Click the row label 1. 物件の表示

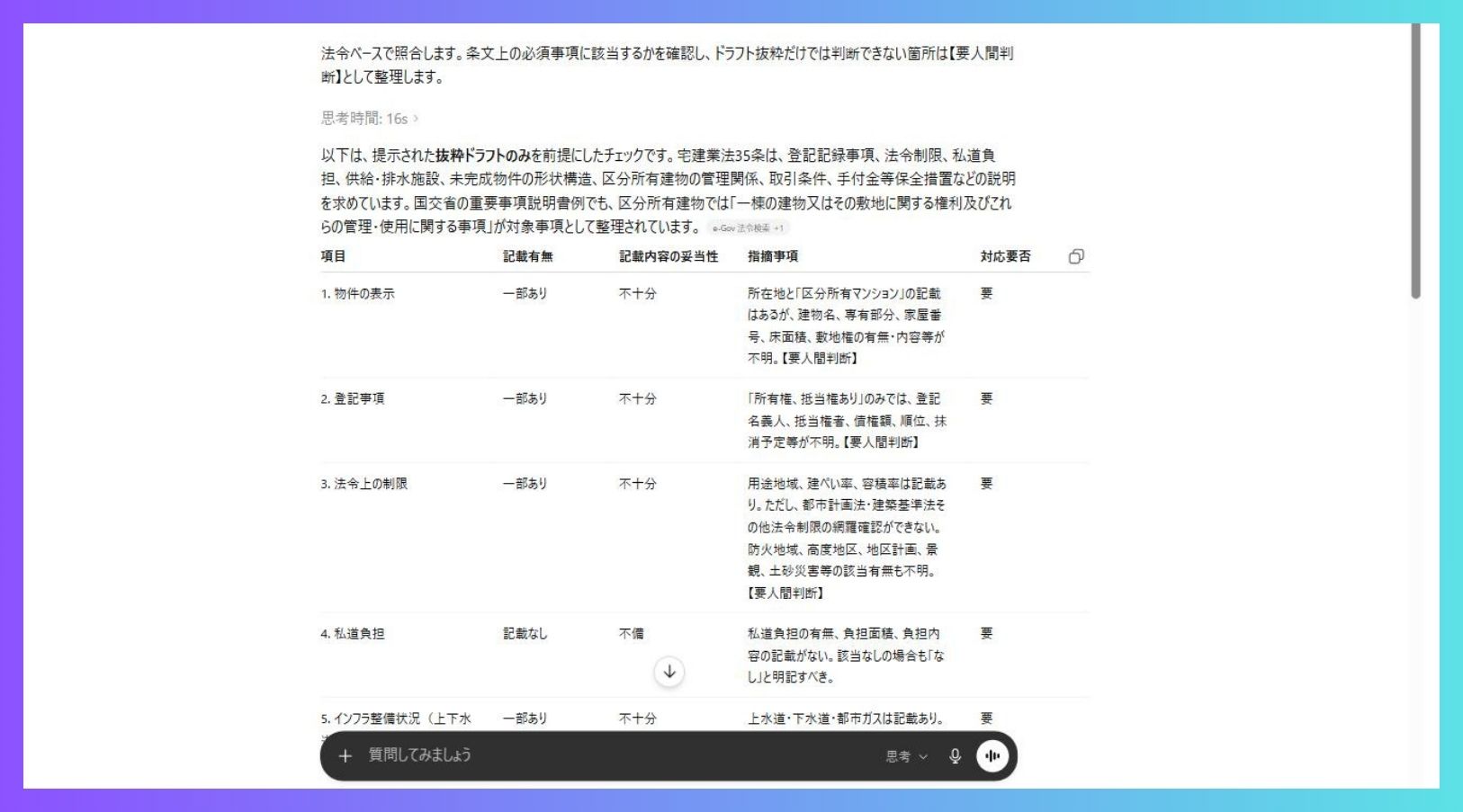358,293
